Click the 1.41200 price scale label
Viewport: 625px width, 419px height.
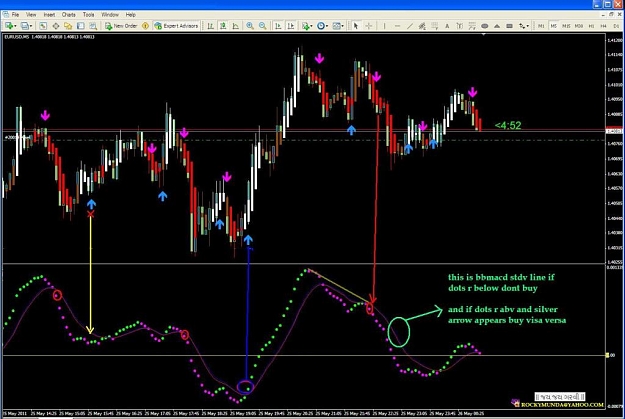614,40
